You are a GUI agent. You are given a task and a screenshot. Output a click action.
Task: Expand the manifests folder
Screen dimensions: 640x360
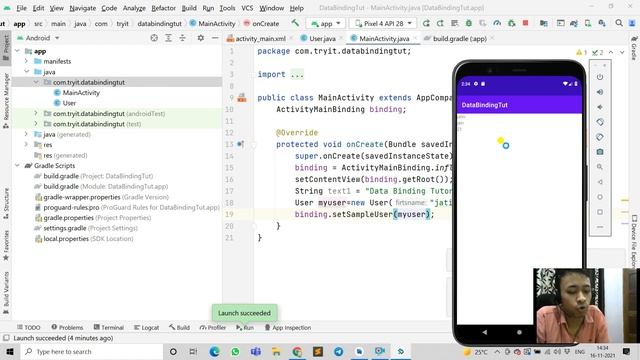click(x=27, y=61)
